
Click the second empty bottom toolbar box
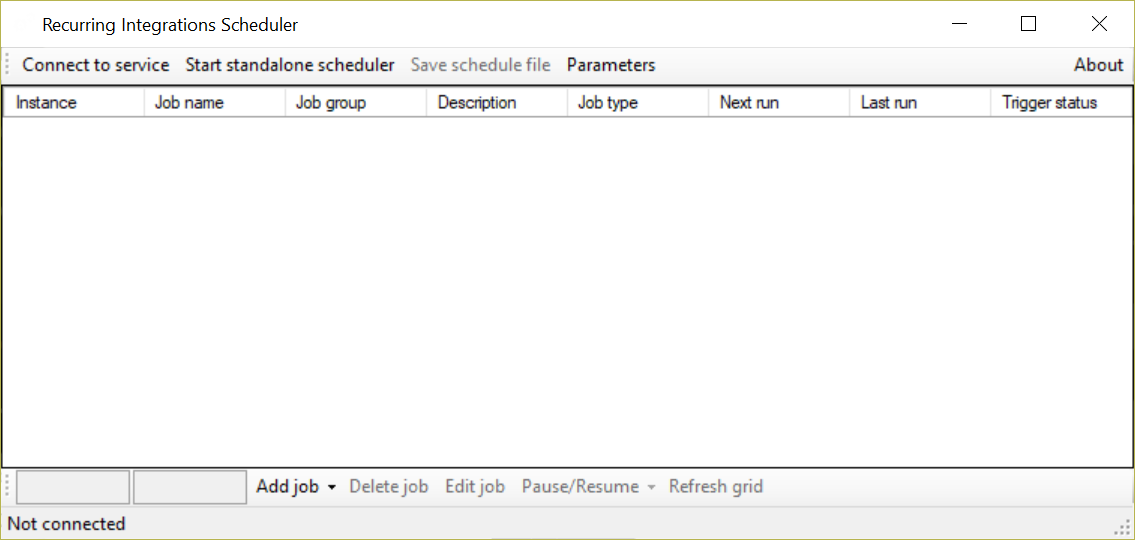tap(190, 487)
